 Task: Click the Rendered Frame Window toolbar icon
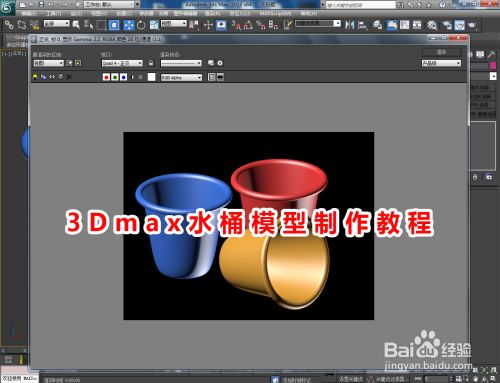click(459, 25)
